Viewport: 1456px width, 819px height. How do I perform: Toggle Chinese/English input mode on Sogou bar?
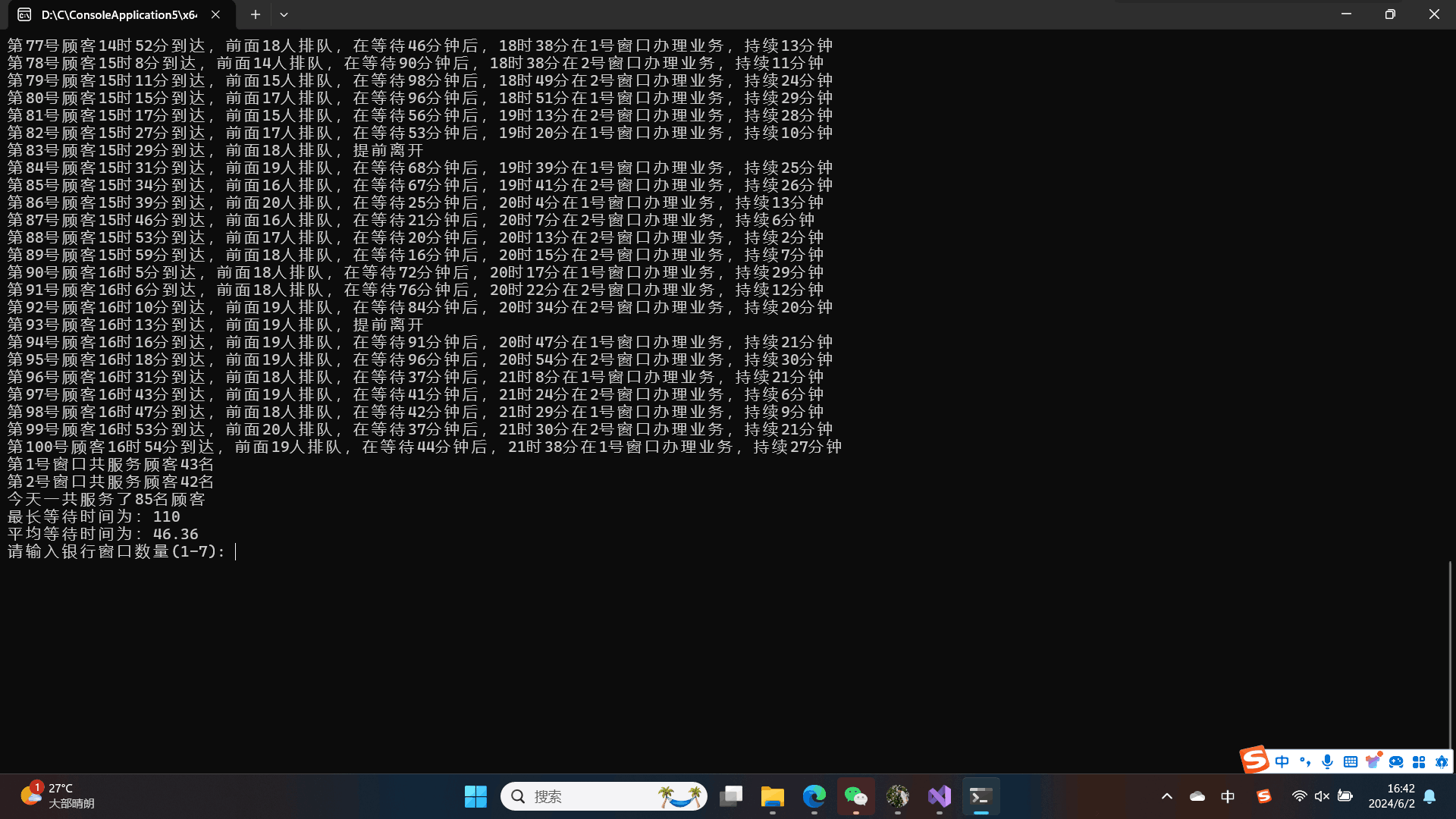(1282, 761)
